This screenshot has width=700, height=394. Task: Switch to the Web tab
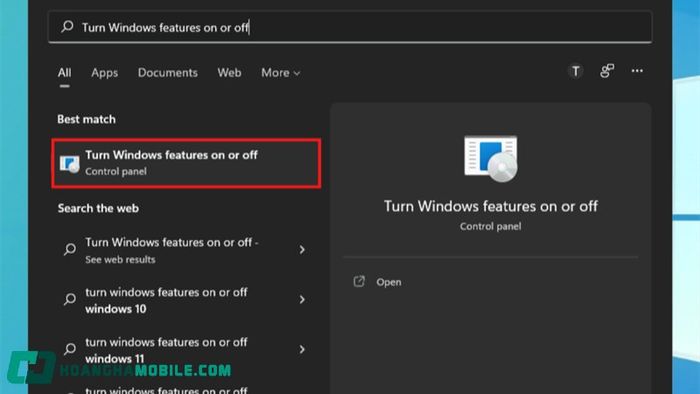pyautogui.click(x=229, y=73)
